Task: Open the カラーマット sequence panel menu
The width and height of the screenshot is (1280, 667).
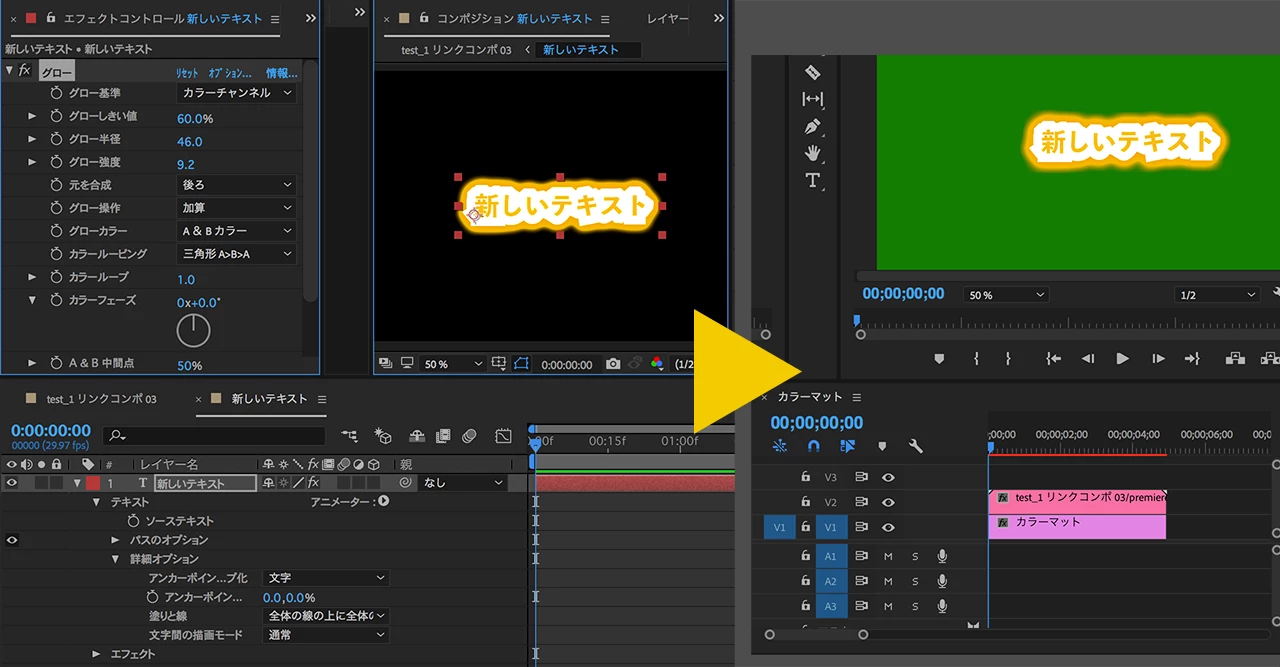Action: (x=859, y=397)
